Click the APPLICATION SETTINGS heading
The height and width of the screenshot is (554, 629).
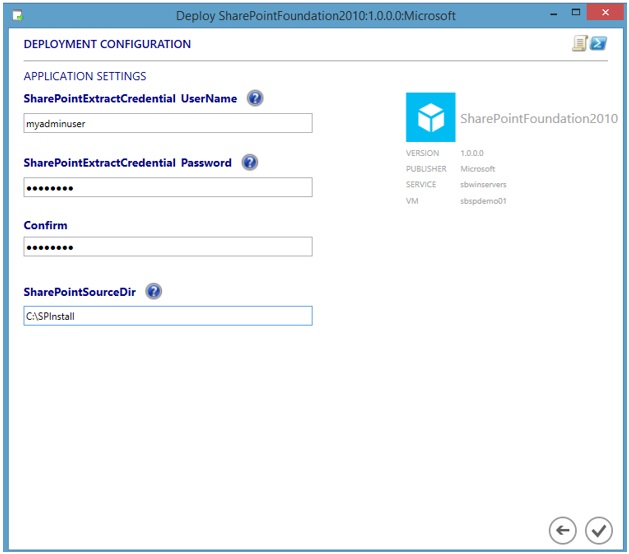point(85,76)
